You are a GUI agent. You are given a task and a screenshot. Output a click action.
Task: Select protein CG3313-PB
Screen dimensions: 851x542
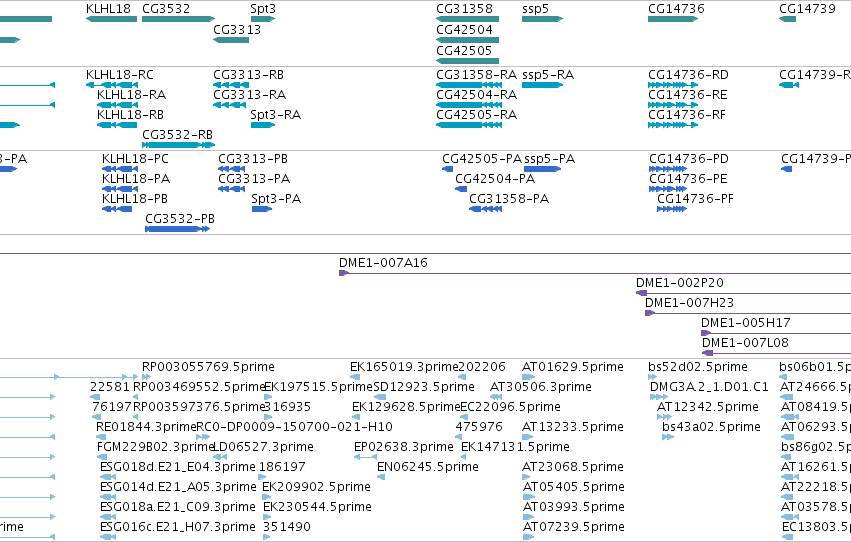pos(231,169)
